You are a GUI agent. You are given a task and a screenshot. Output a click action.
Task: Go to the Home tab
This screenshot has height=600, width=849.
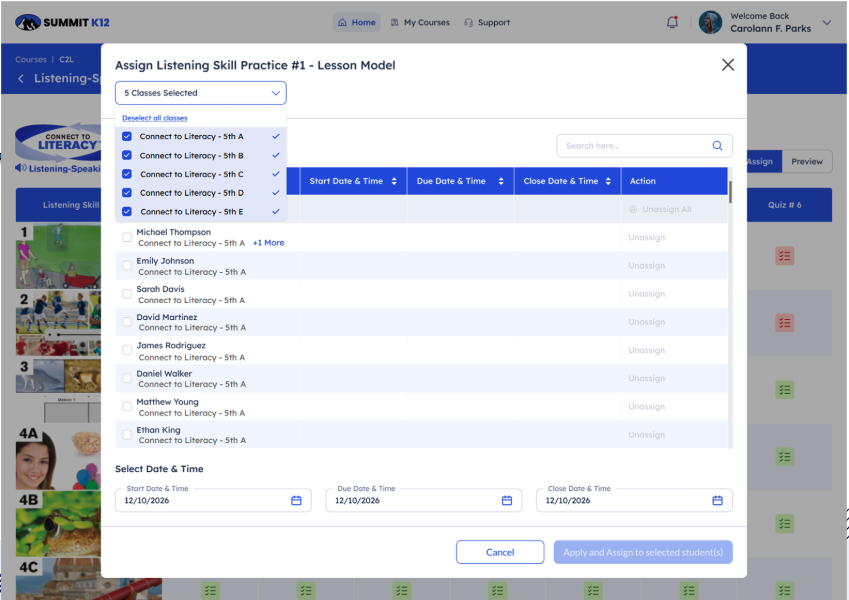coord(357,22)
